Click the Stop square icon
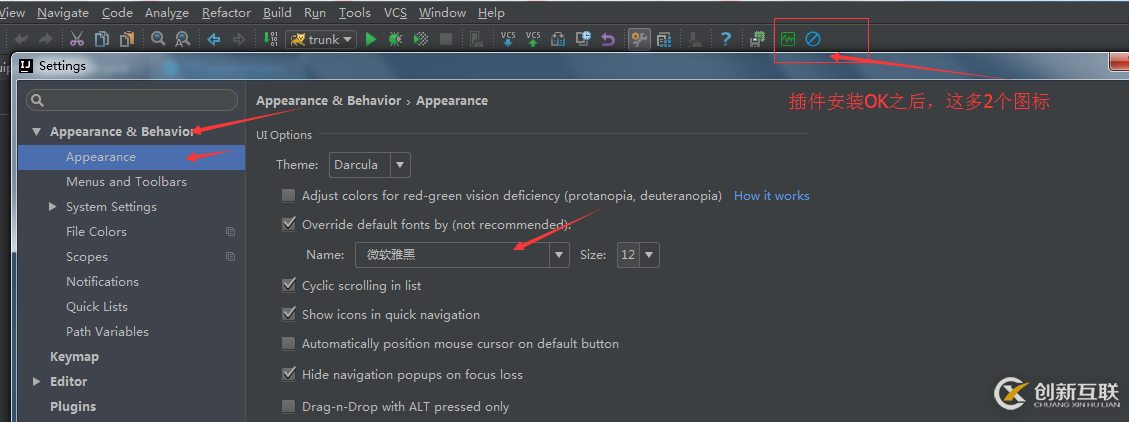 [x=446, y=39]
